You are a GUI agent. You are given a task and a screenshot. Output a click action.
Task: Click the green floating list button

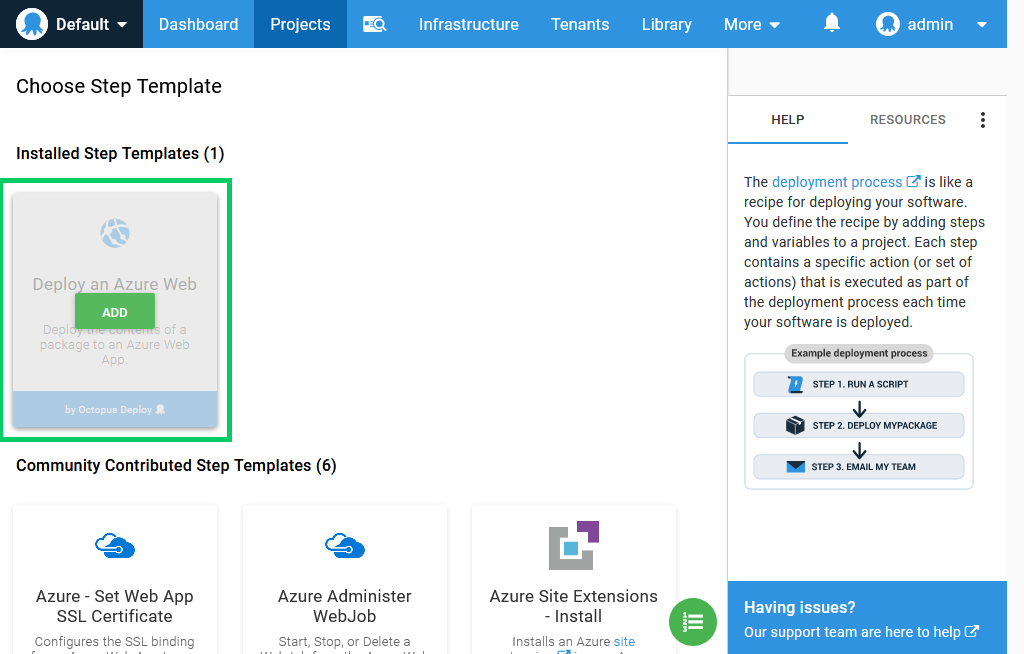point(693,622)
